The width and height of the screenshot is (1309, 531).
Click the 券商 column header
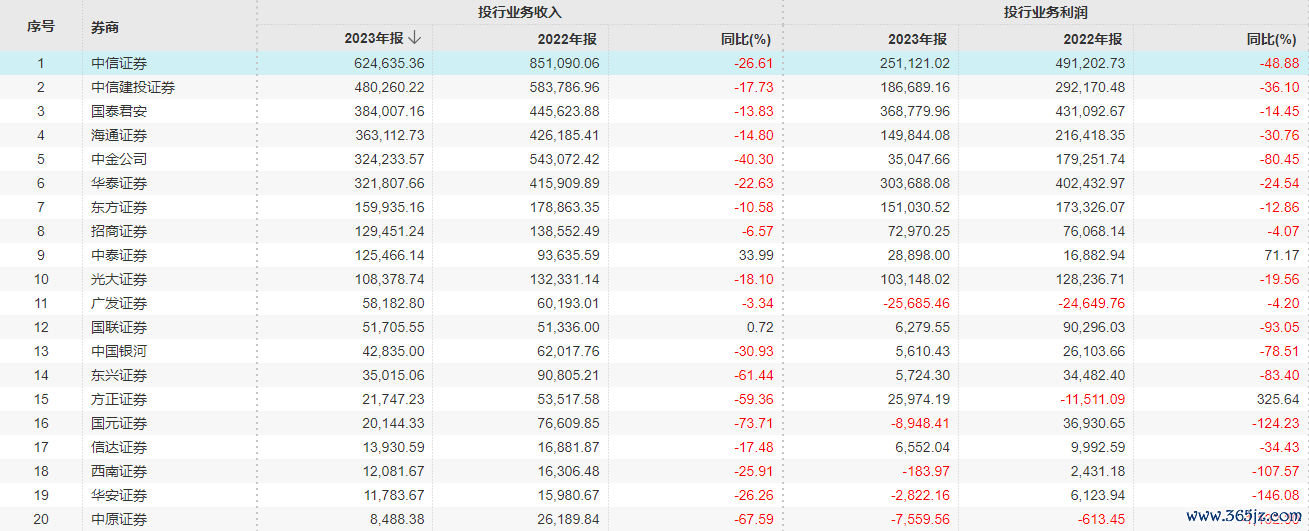(x=104, y=27)
